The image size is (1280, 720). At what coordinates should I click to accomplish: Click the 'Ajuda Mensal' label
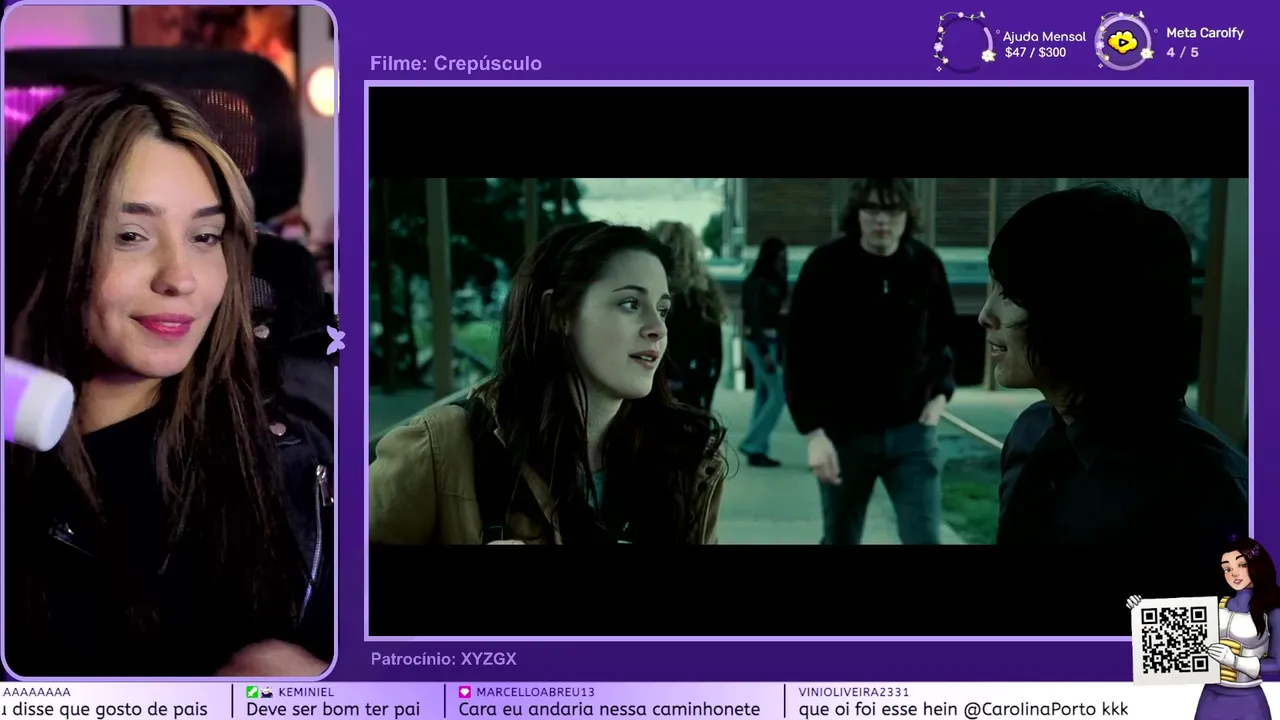[x=1044, y=36]
